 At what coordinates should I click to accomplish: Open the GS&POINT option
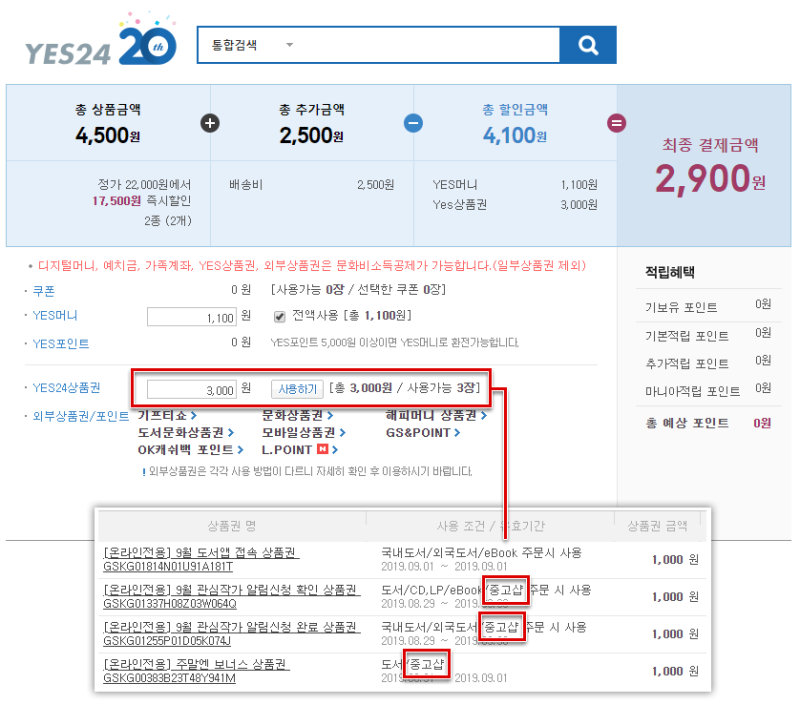(423, 433)
